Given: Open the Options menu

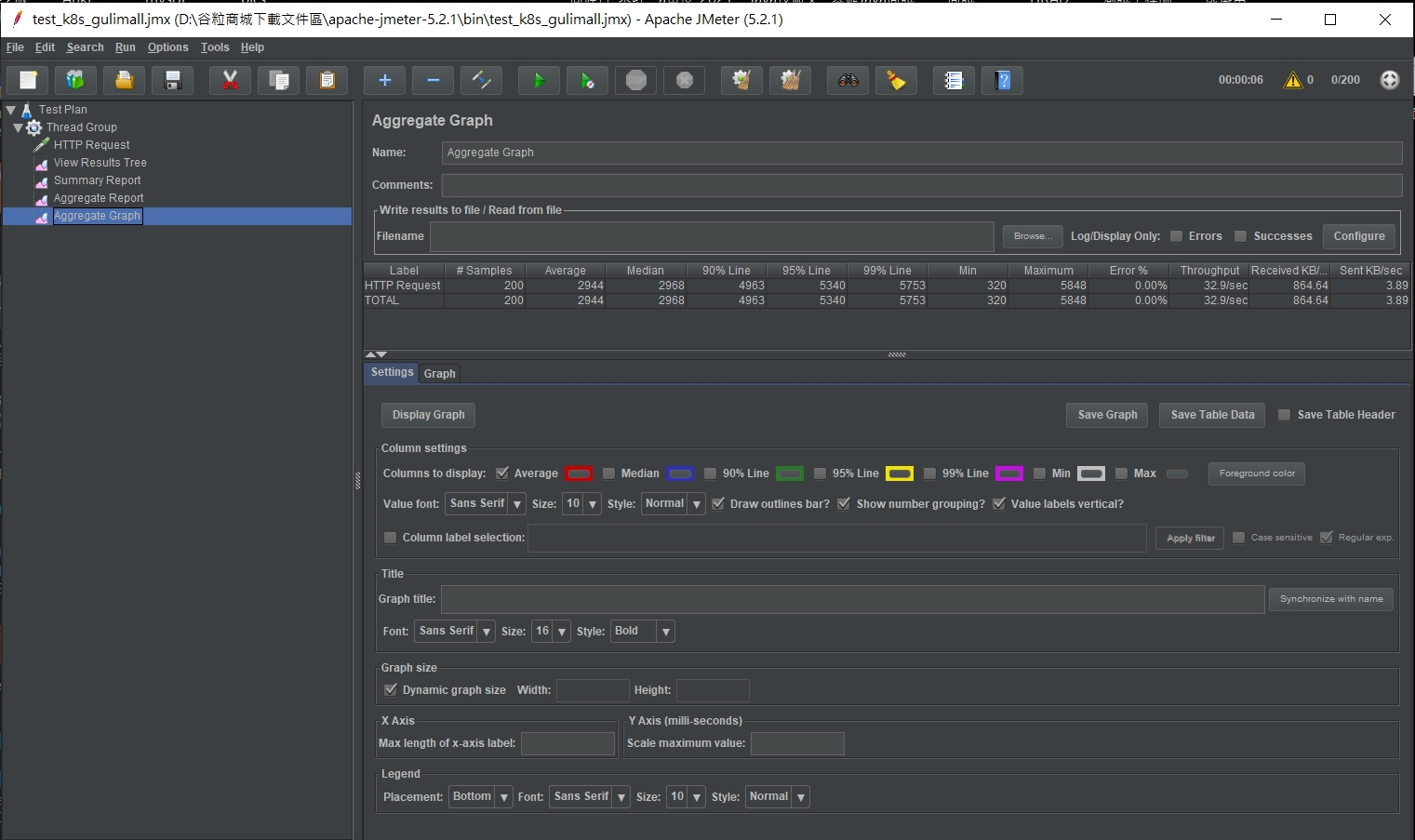Looking at the screenshot, I should click(167, 47).
